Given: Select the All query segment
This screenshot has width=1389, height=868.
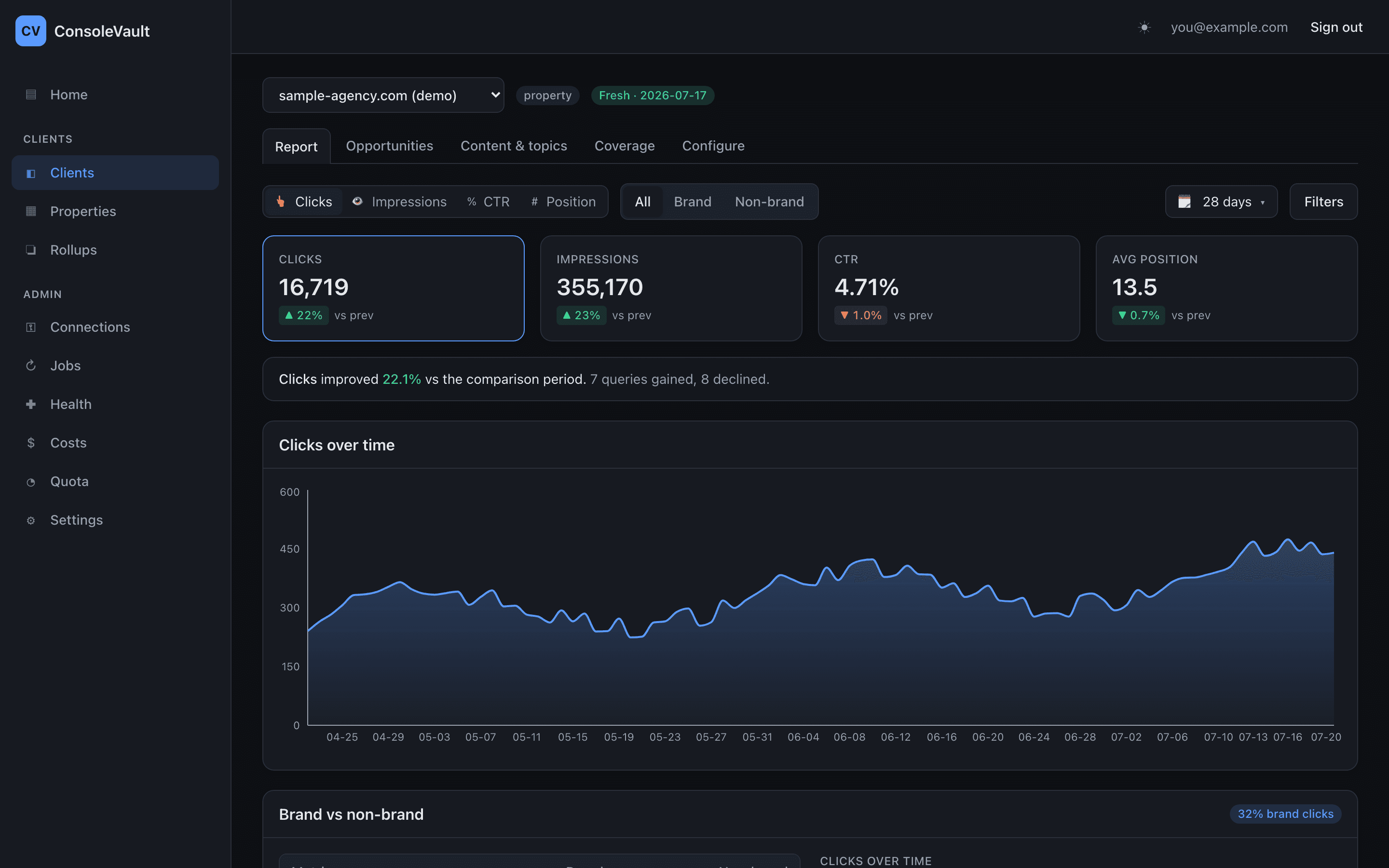Looking at the screenshot, I should (642, 202).
